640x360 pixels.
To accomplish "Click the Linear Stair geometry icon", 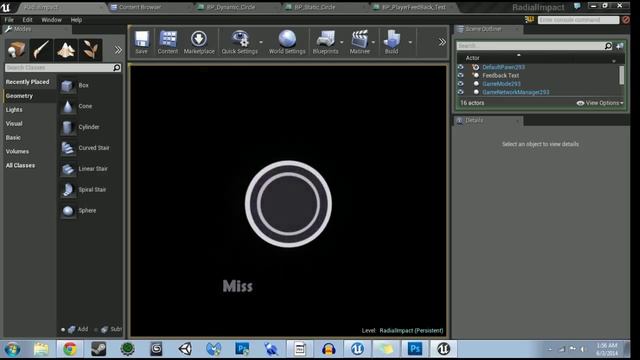I will pos(67,169).
